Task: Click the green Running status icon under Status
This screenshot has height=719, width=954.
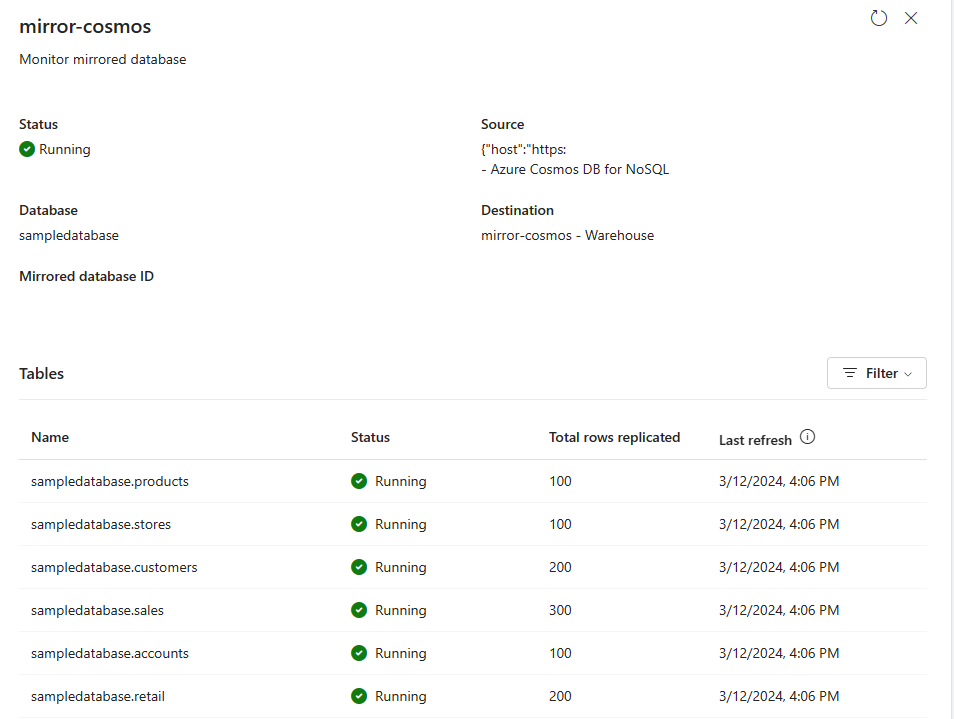Action: pos(27,149)
